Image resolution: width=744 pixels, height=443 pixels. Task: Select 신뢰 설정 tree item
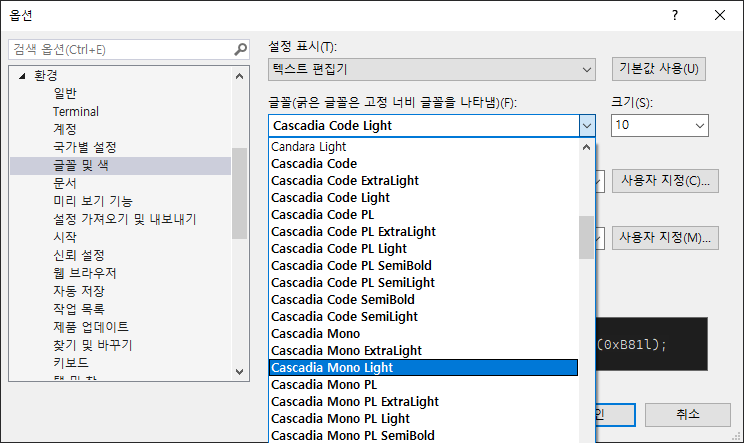(79, 255)
